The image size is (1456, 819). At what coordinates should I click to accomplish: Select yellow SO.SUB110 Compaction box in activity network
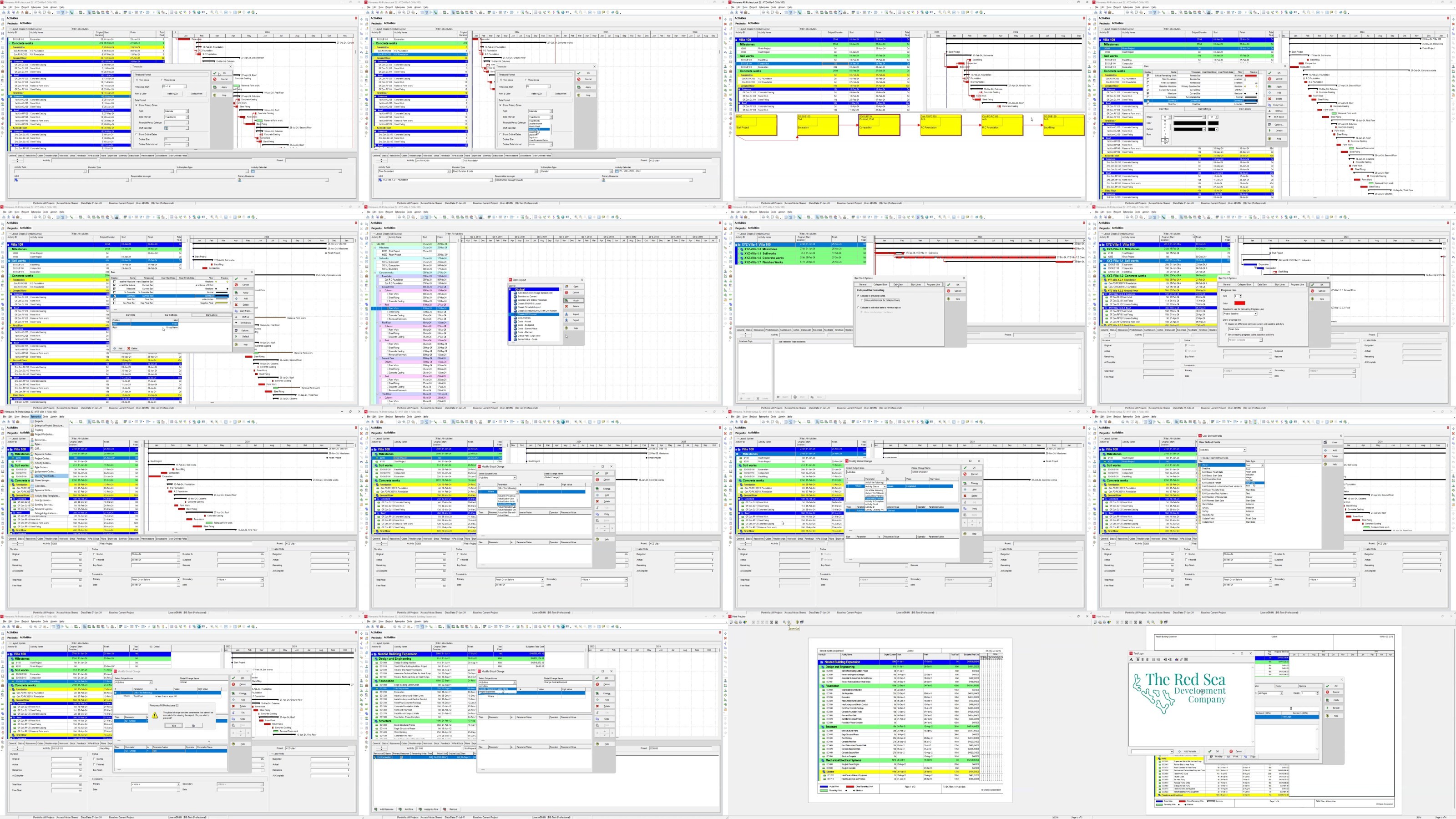(879, 126)
